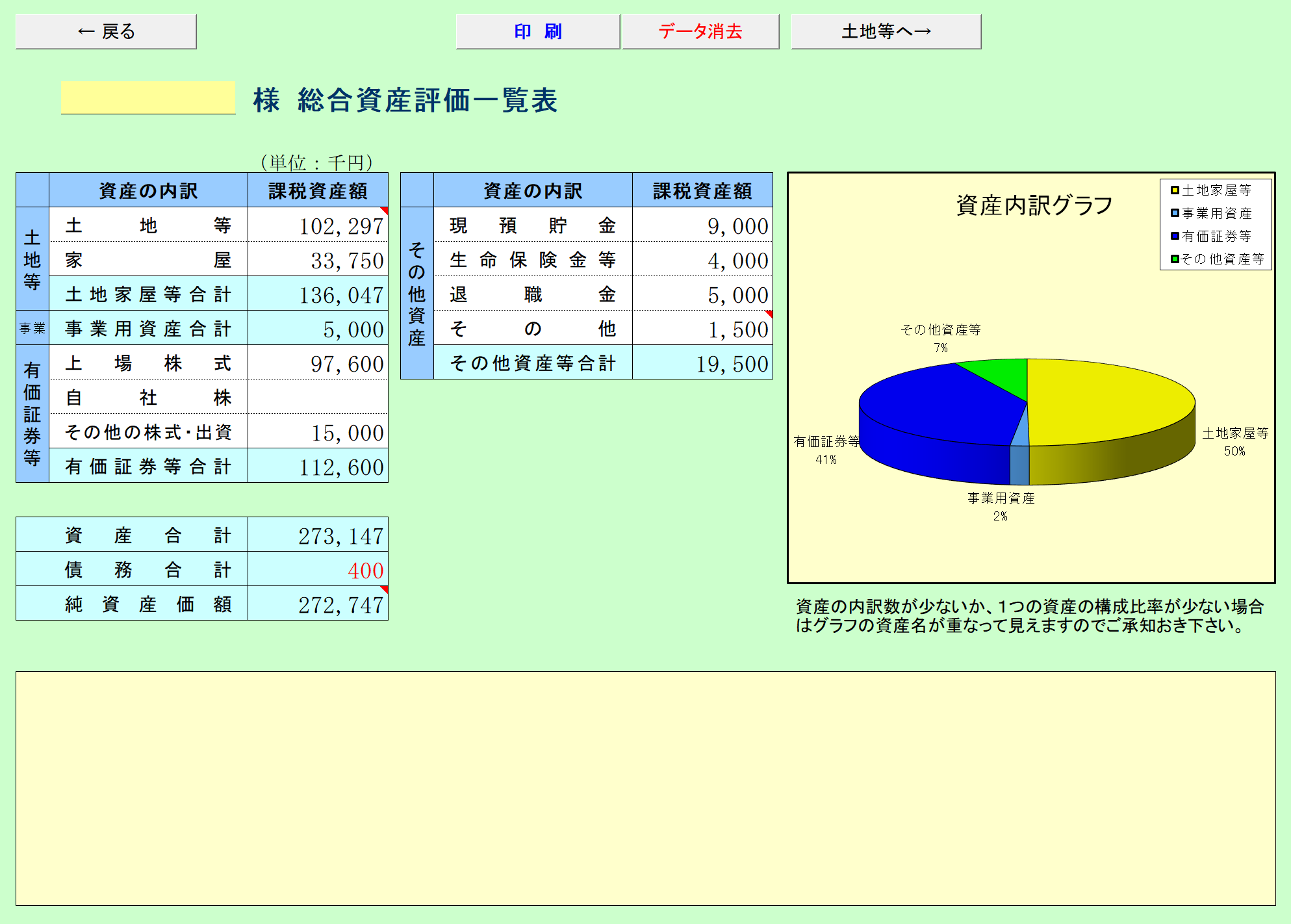The height and width of the screenshot is (924, 1291).
Task: Go to 土地等へ next page button
Action: click(x=886, y=31)
